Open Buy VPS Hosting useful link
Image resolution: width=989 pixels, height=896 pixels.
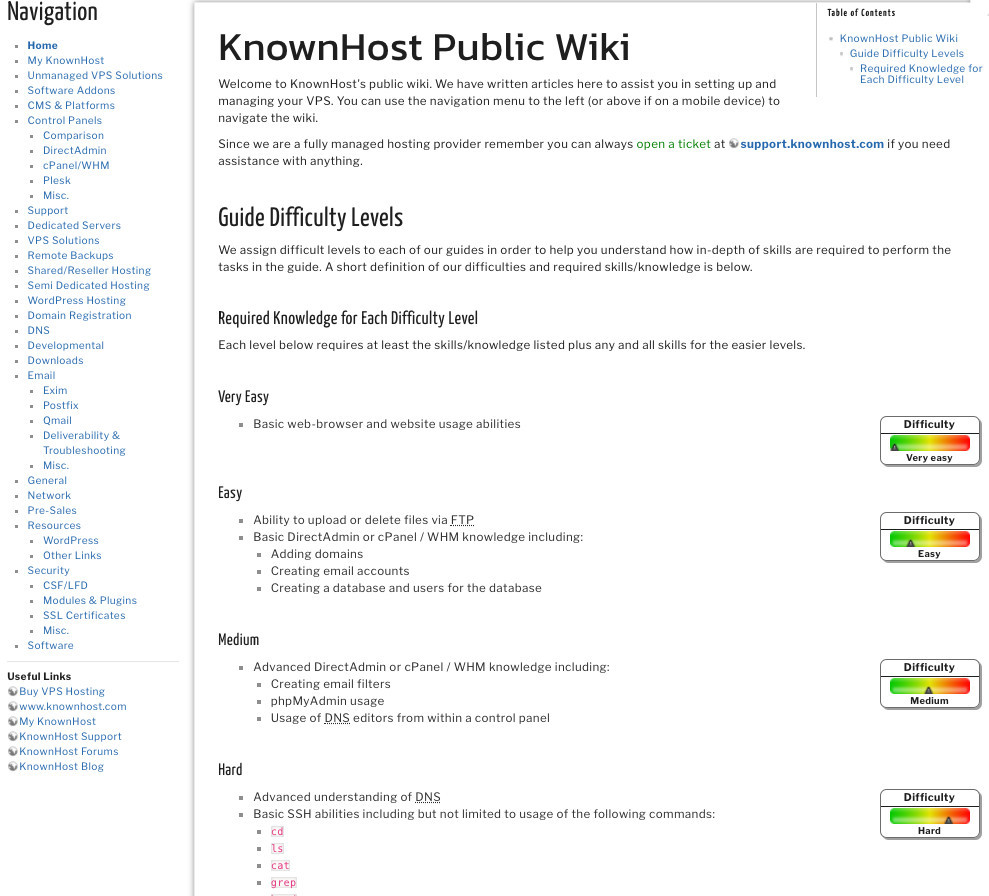click(62, 692)
